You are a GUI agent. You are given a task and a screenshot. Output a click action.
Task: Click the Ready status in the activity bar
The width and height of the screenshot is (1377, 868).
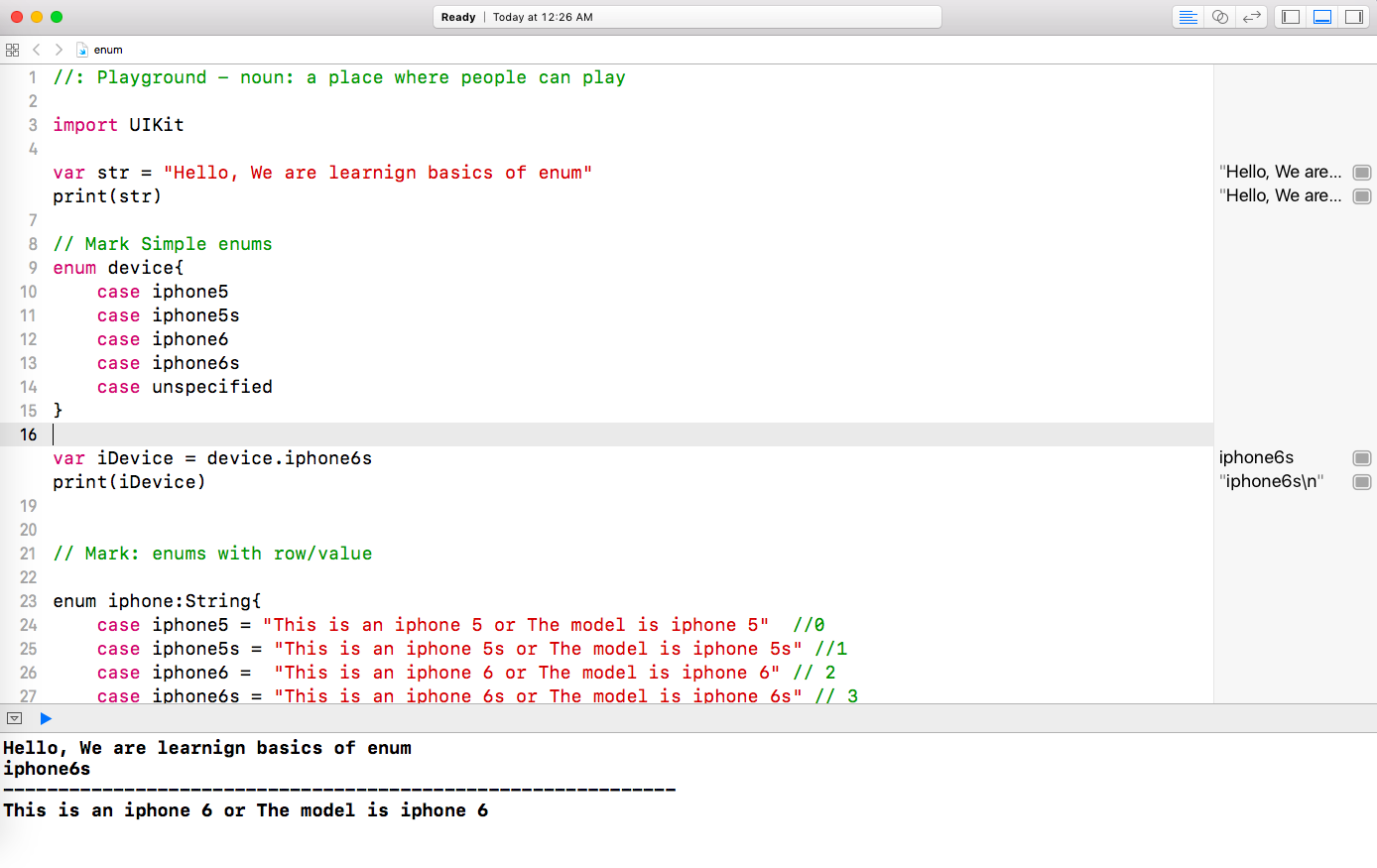click(457, 16)
